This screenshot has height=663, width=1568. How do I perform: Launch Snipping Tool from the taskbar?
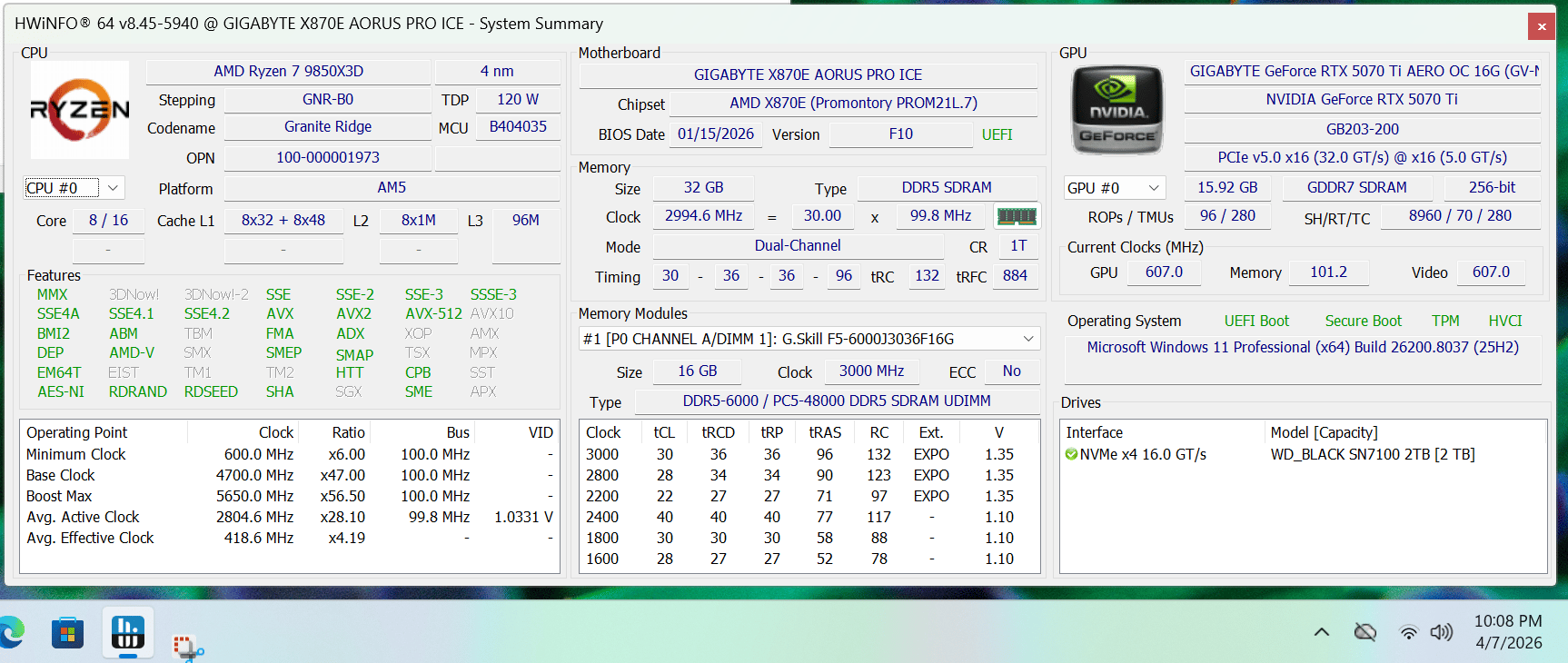coord(187,647)
